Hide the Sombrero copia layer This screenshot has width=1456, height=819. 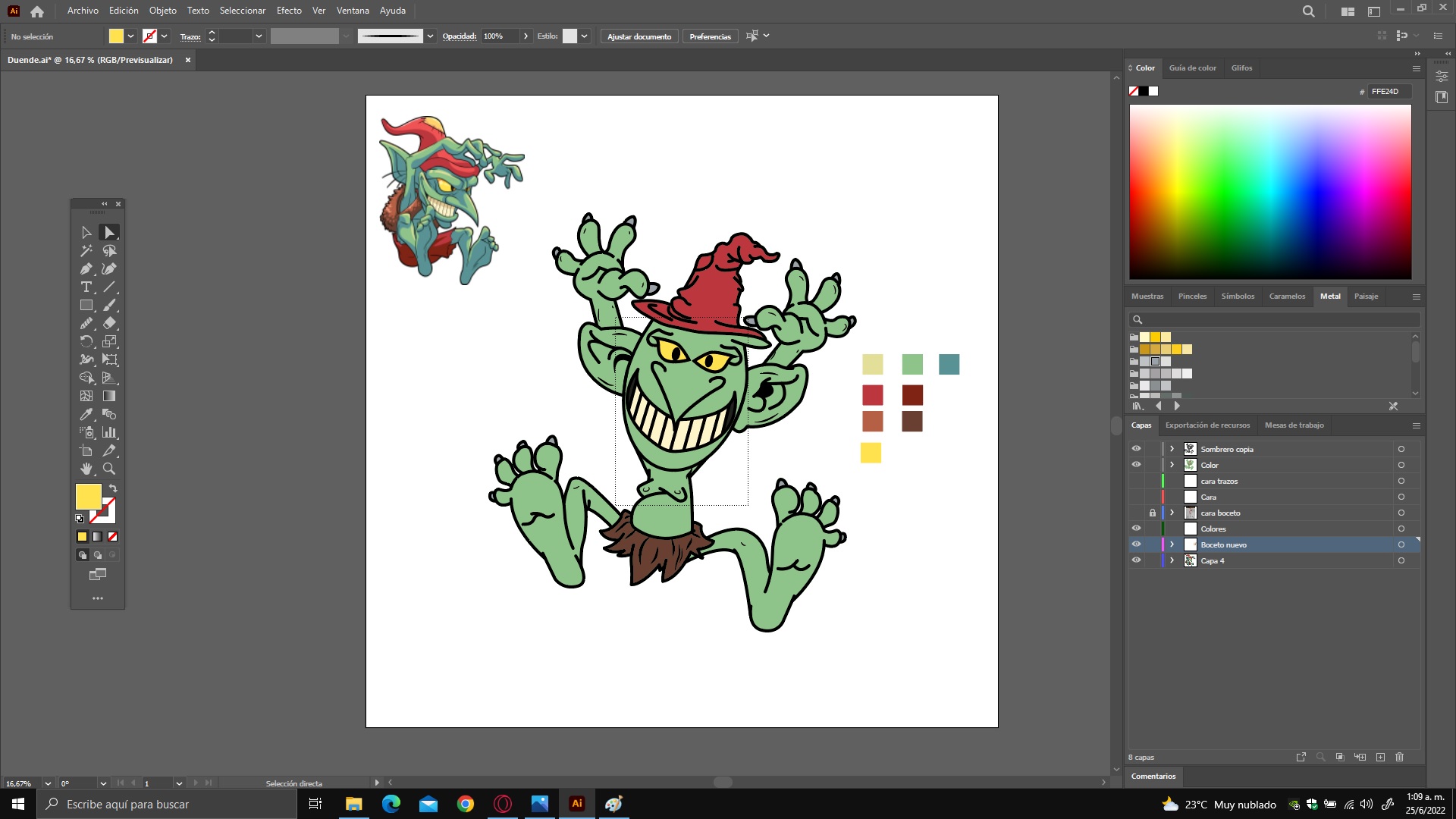pos(1136,449)
